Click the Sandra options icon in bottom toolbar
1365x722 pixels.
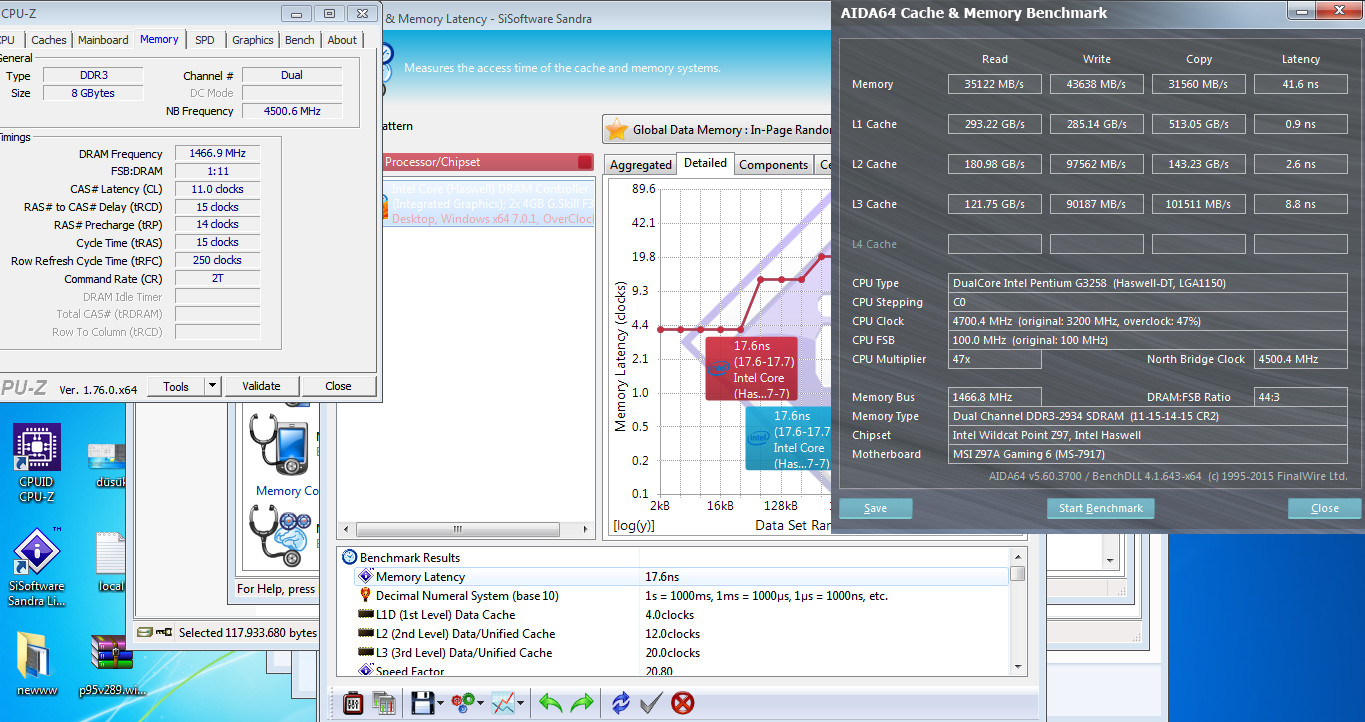[x=353, y=703]
